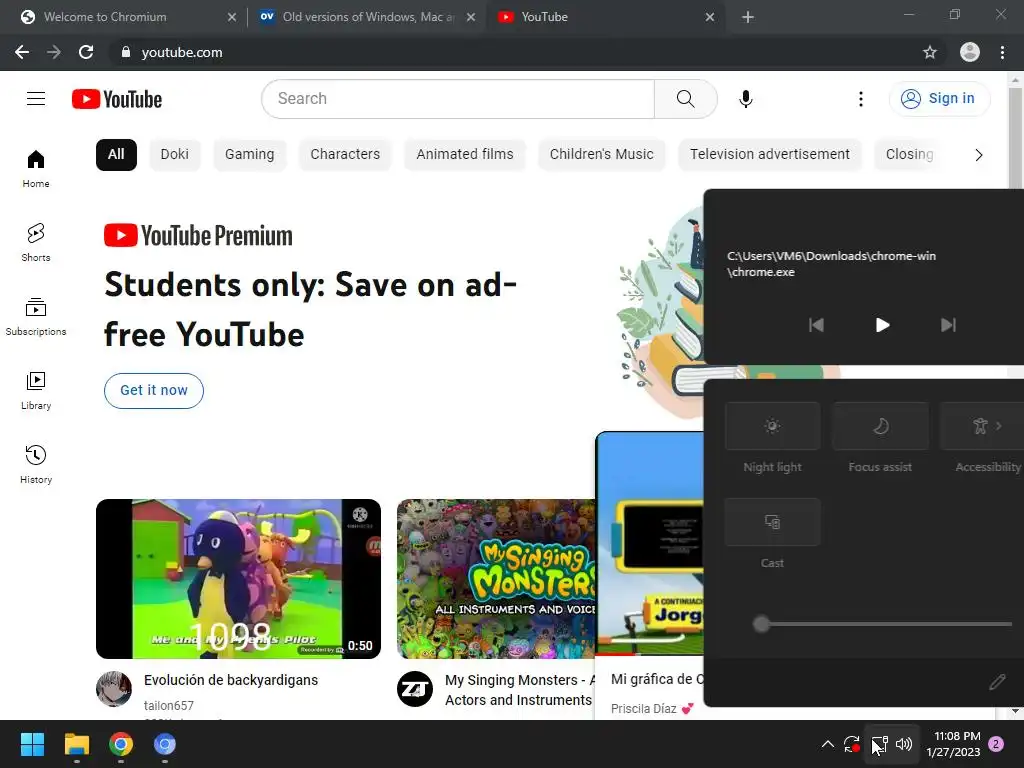The width and height of the screenshot is (1024, 768).
Task: Open Subscriptions in the sidebar
Action: coord(36,316)
